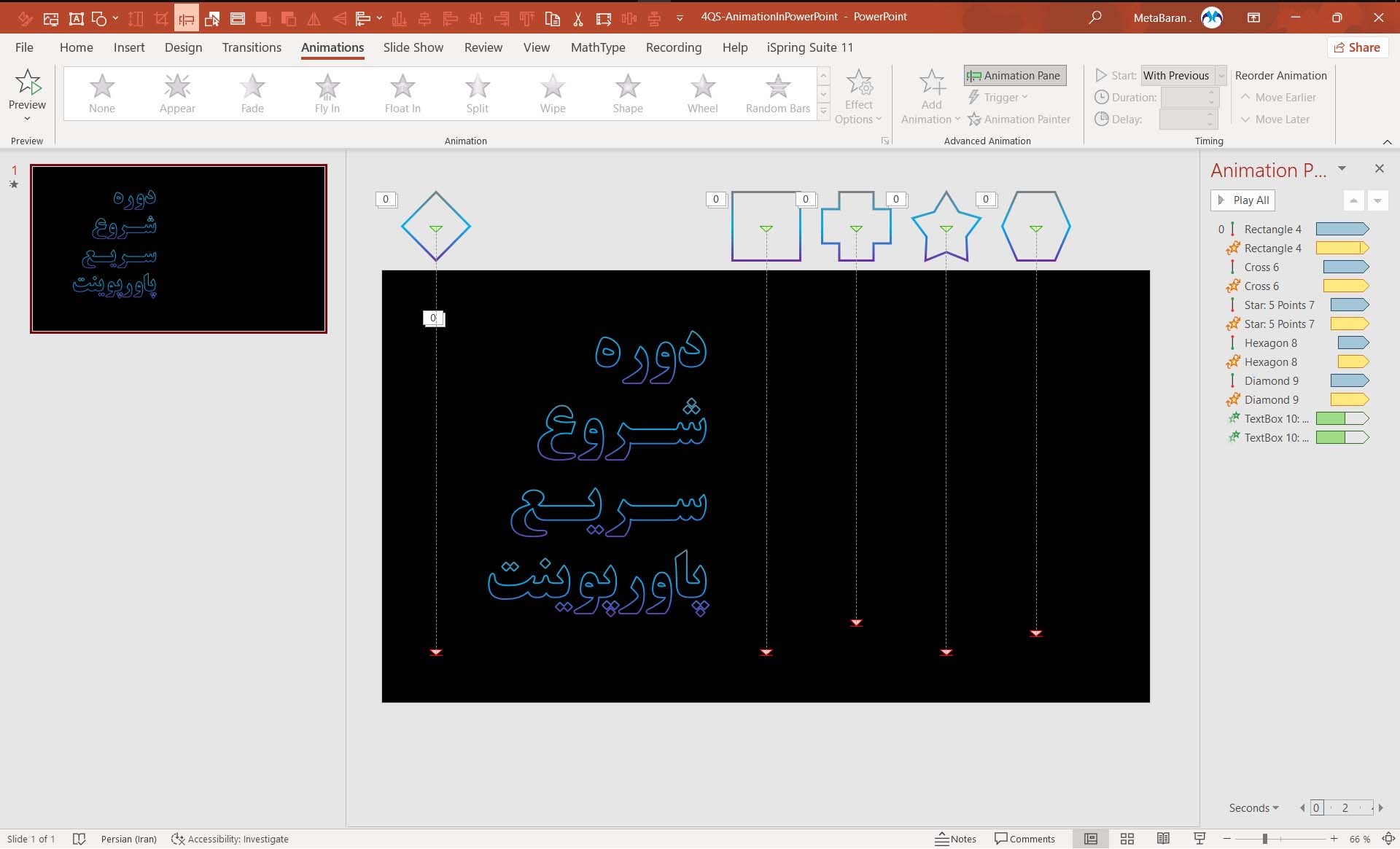
Task: Open the Start timing dropdown
Action: point(1221,76)
